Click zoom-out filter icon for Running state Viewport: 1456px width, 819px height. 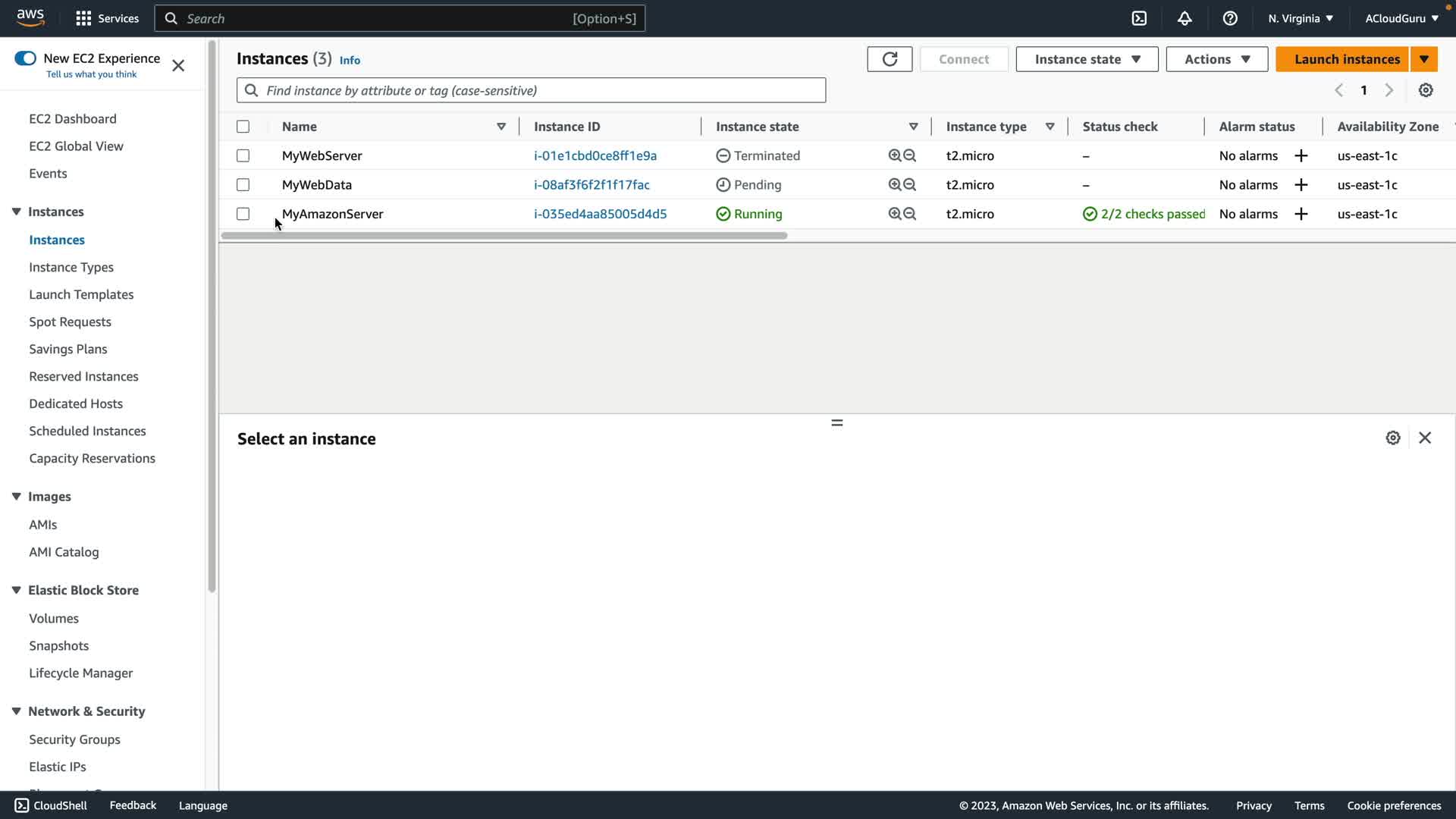coord(910,214)
